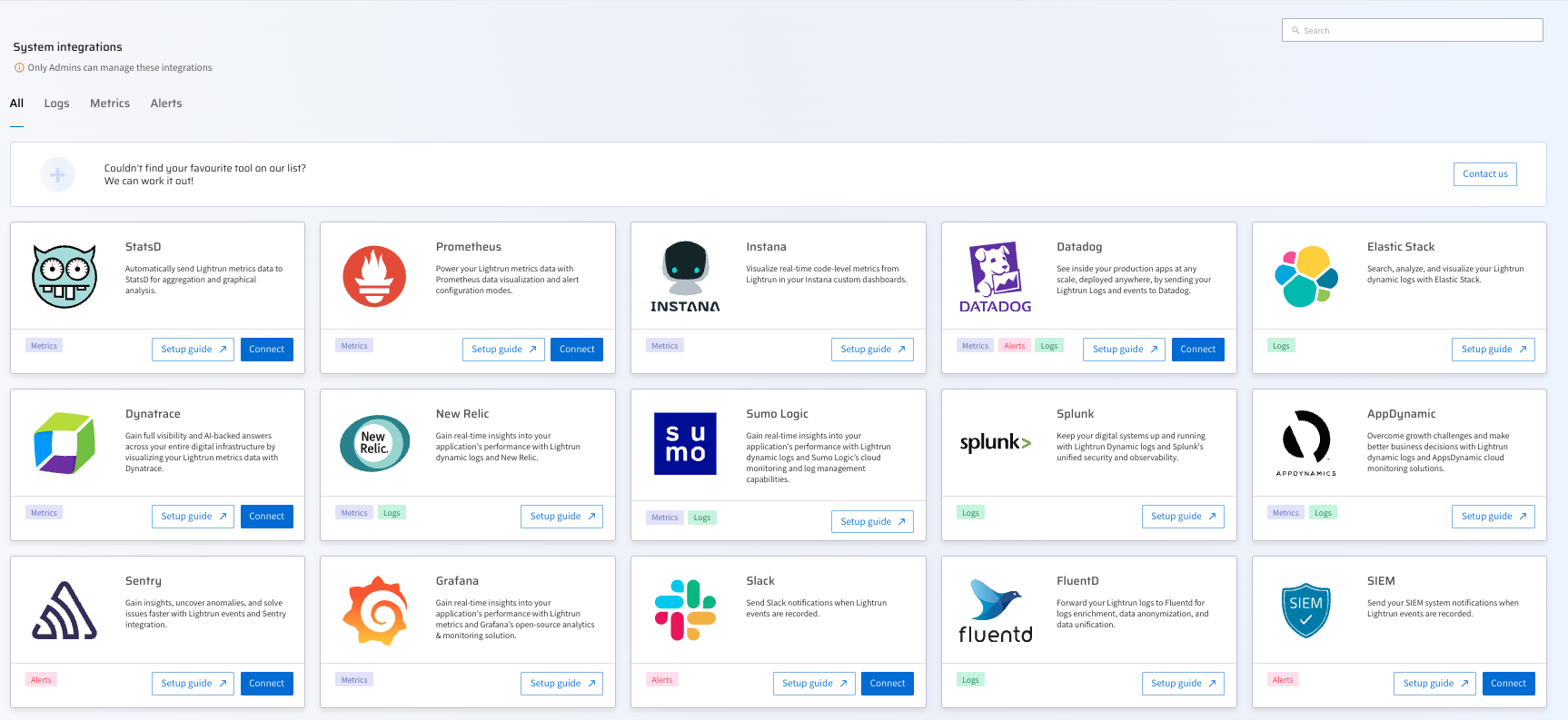Click the Metrics tag on StatsD card
The image size is (1568, 720).
coord(44,346)
